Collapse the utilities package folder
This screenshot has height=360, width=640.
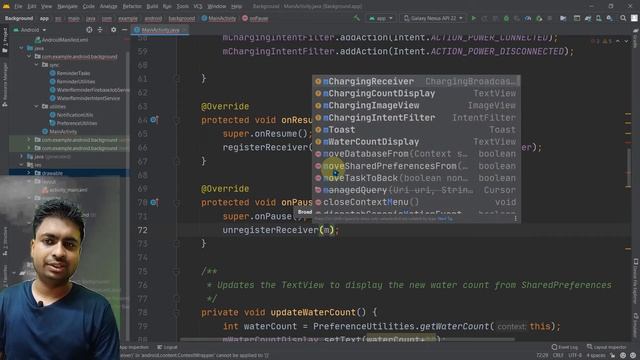pos(36,107)
